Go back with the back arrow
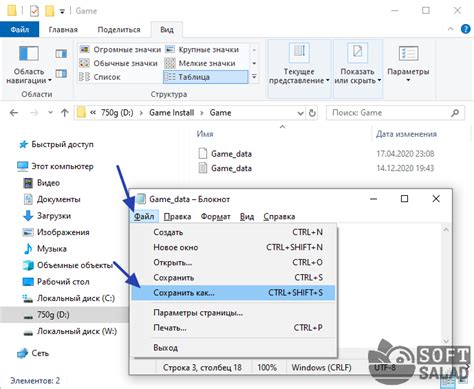This screenshot has width=474, height=389. tap(14, 113)
